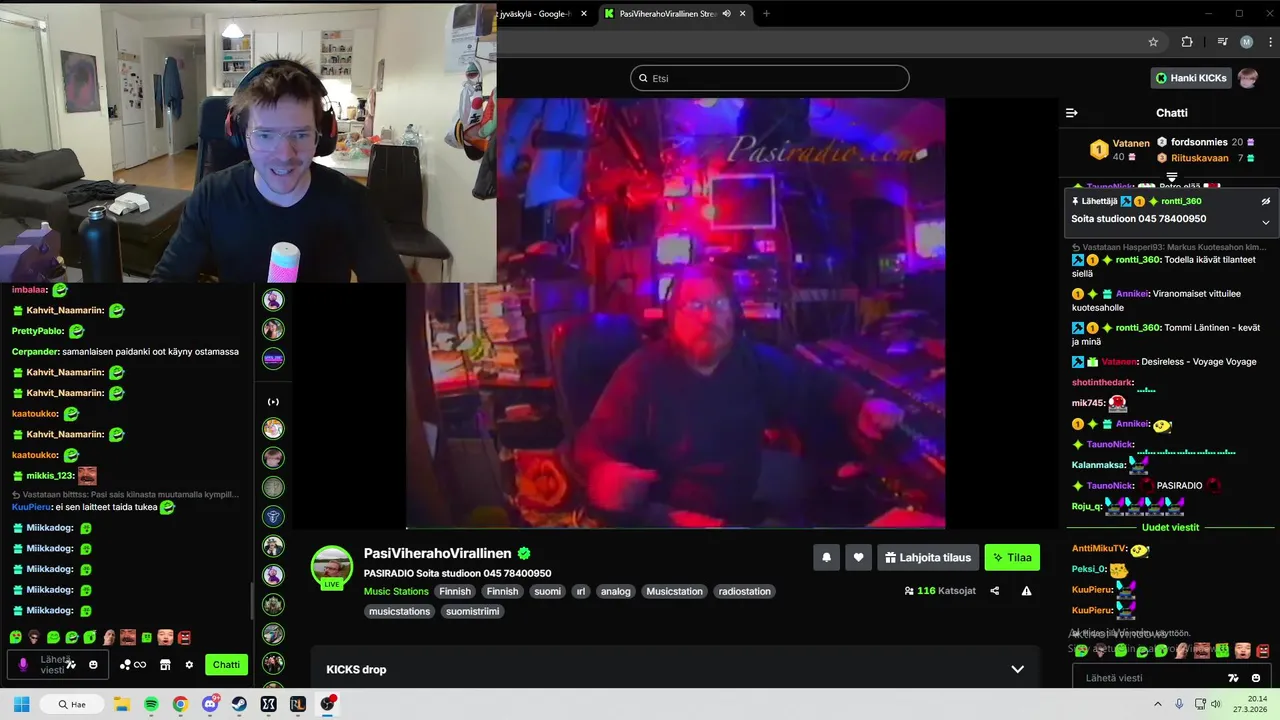1280x720 pixels.
Task: Jump to new messages via Uudet viestit
Action: click(x=1170, y=527)
